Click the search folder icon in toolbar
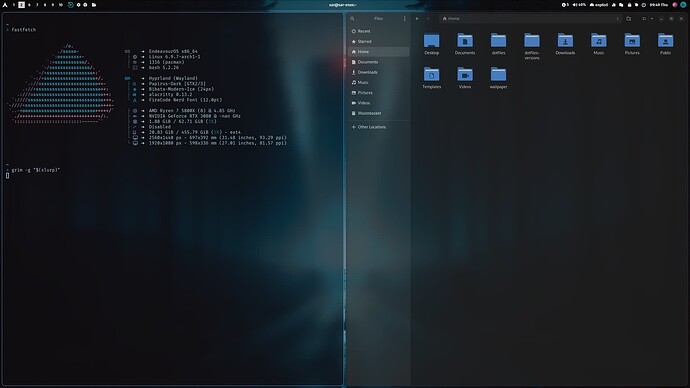The image size is (690, 388). pos(628,18)
